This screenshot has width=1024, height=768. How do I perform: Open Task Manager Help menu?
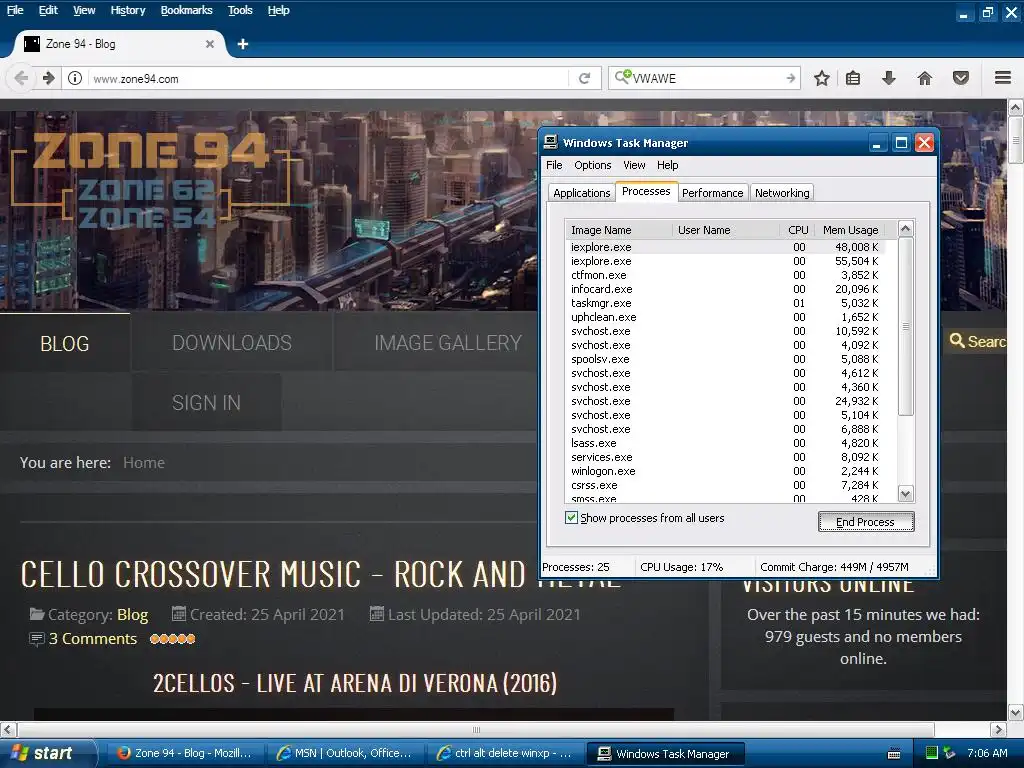tap(667, 165)
